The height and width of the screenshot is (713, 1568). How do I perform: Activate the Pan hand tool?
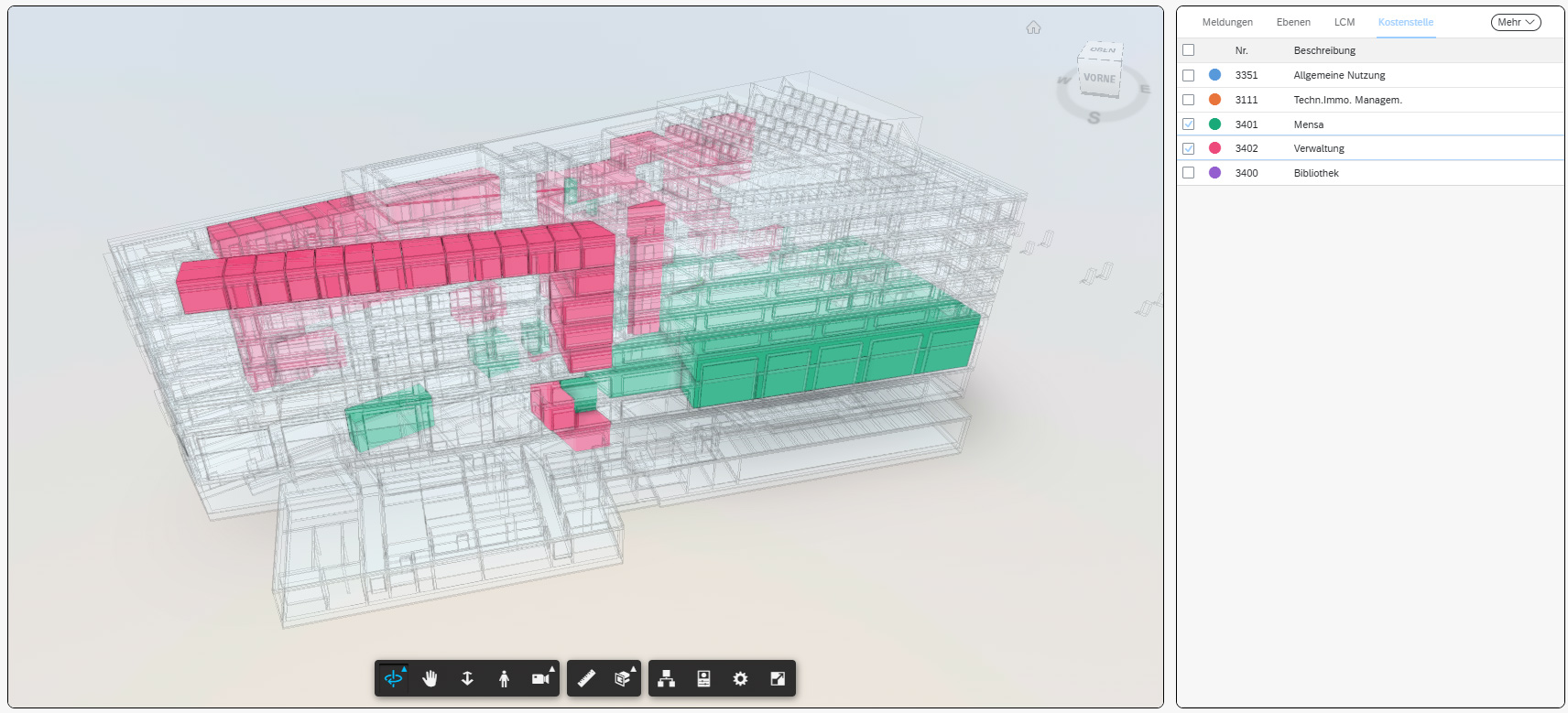pos(430,678)
